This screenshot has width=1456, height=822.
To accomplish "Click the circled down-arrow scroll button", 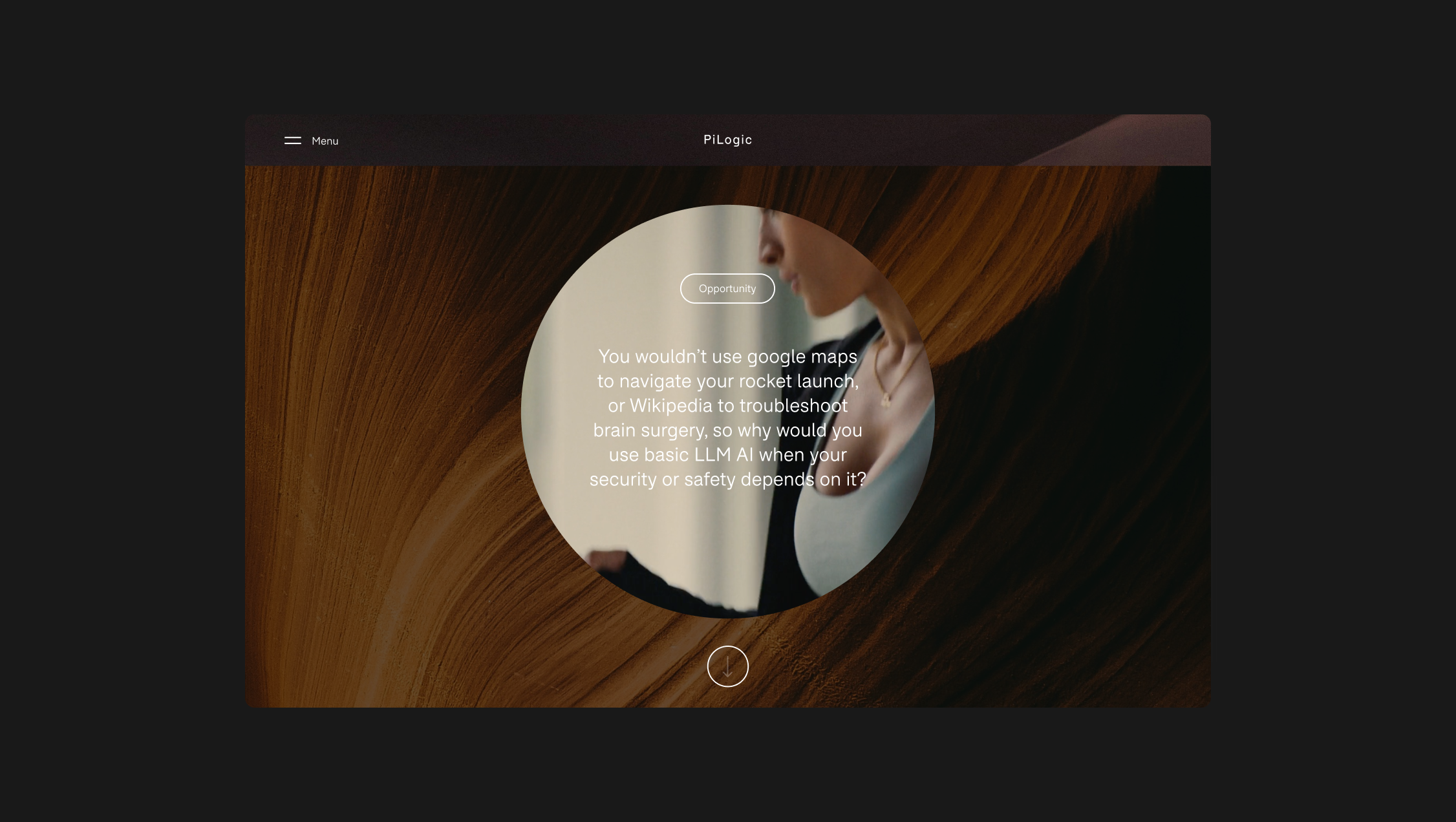I will [x=727, y=666].
